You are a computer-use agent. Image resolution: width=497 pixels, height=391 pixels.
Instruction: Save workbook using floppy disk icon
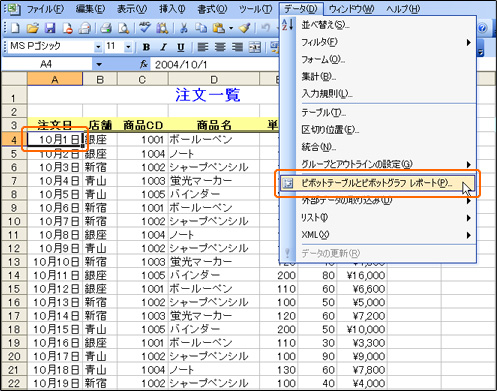pos(50,28)
